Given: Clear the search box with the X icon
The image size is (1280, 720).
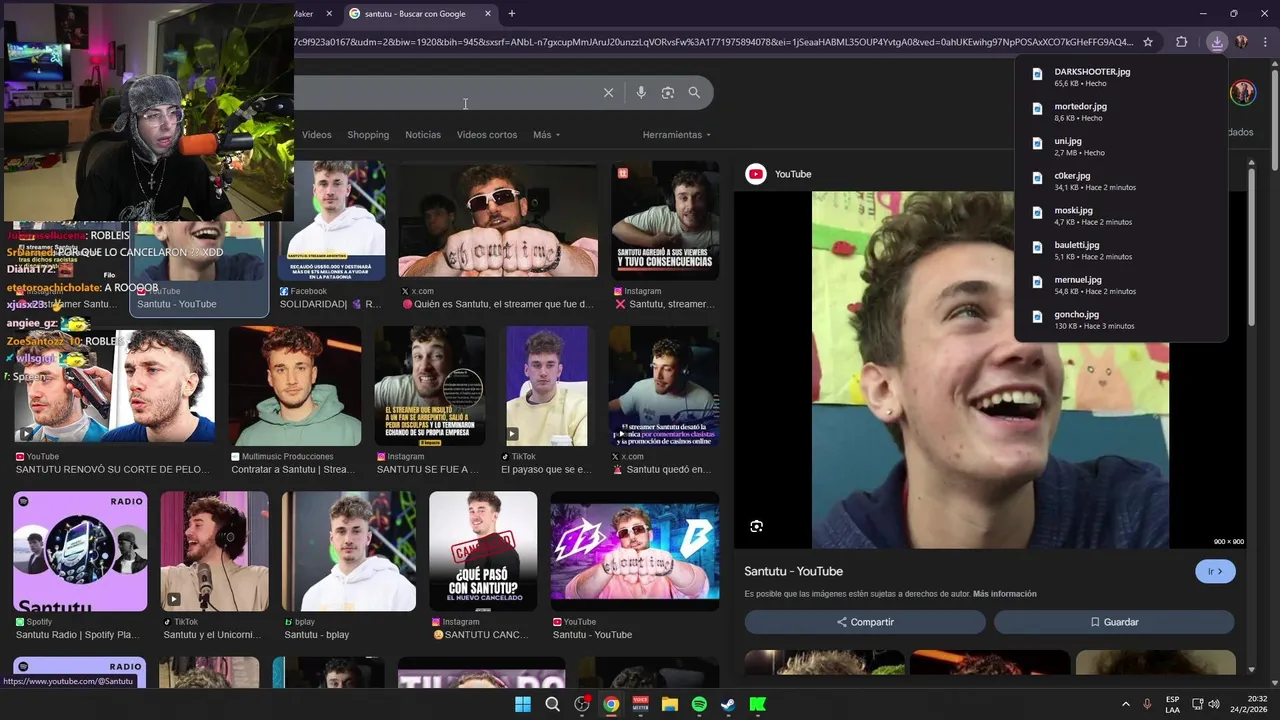Looking at the screenshot, I should coord(608,93).
